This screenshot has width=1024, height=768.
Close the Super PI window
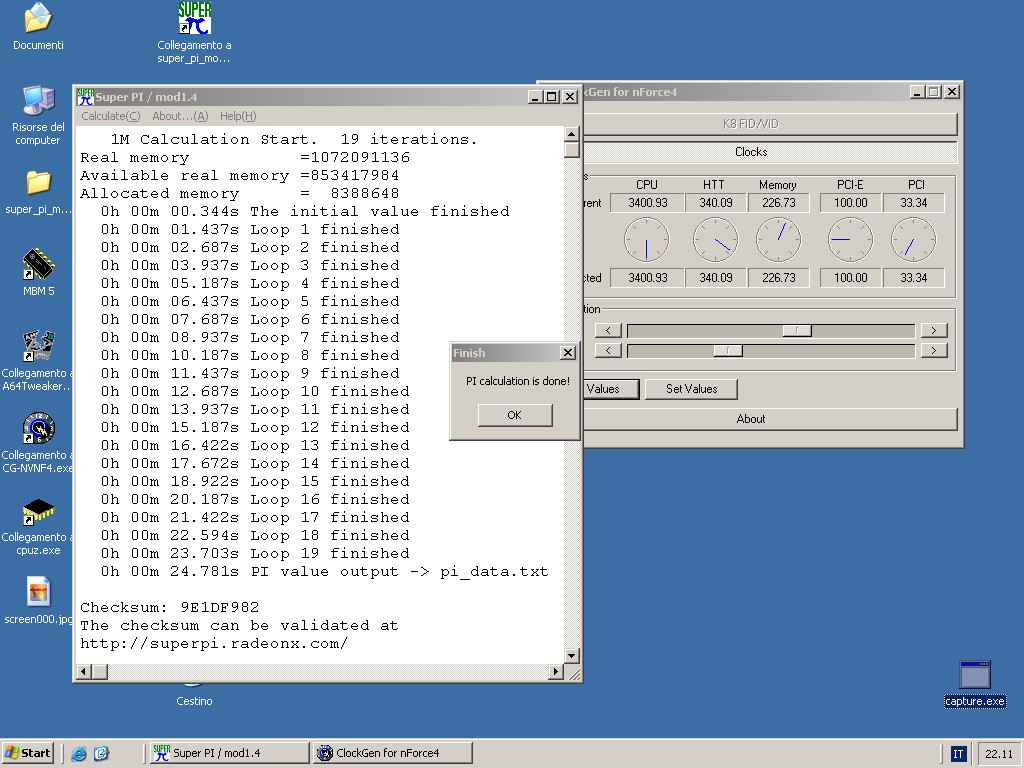(570, 97)
